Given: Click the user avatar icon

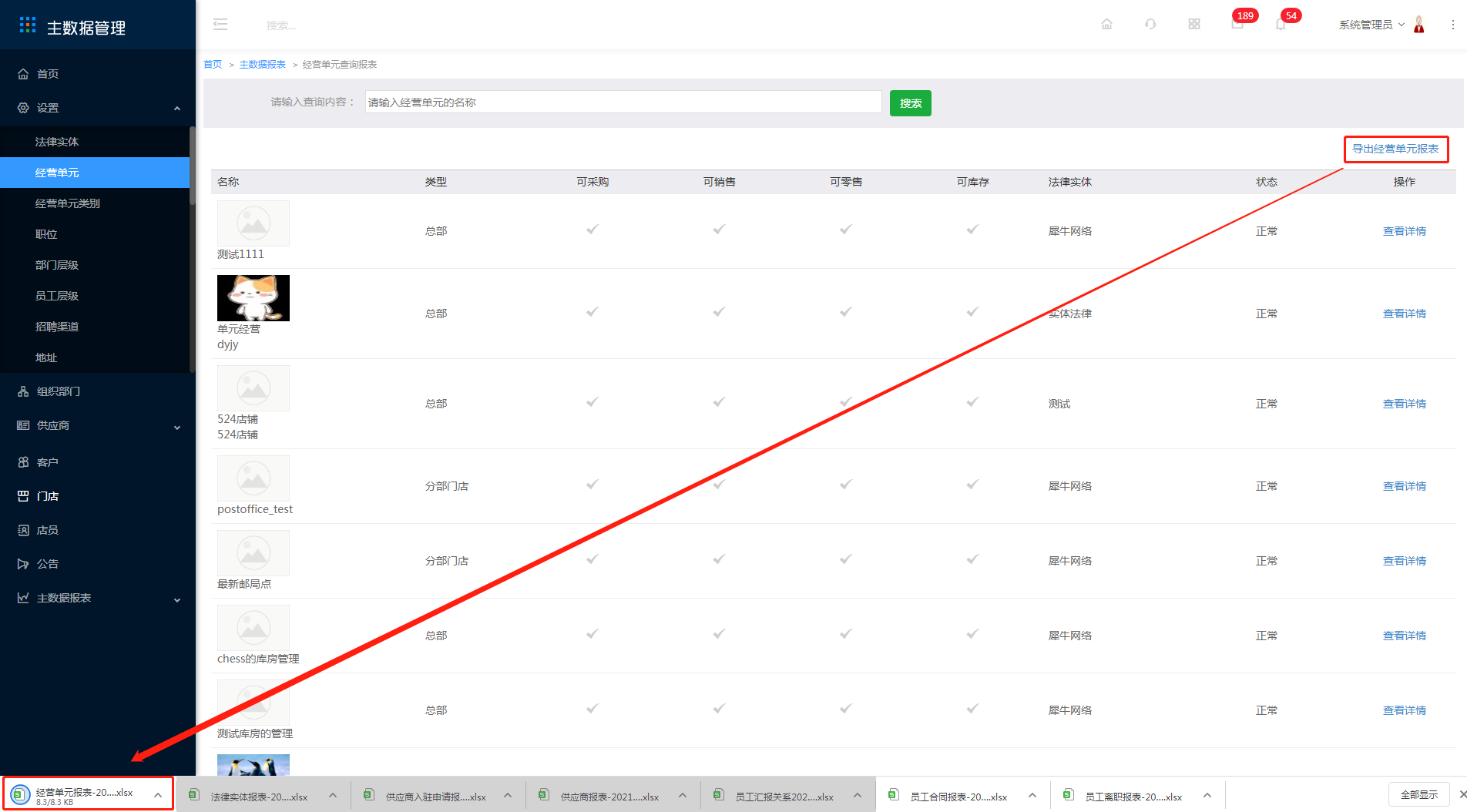Looking at the screenshot, I should coord(1419,25).
